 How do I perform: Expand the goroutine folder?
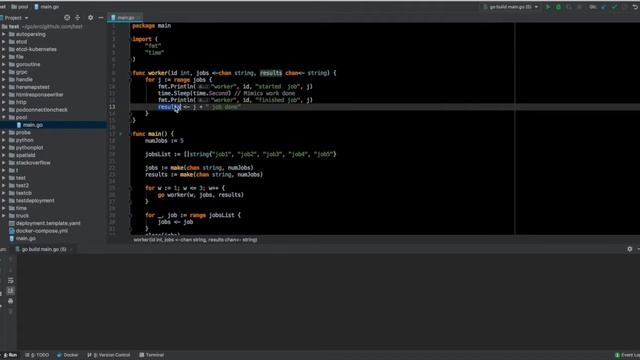click(4, 64)
